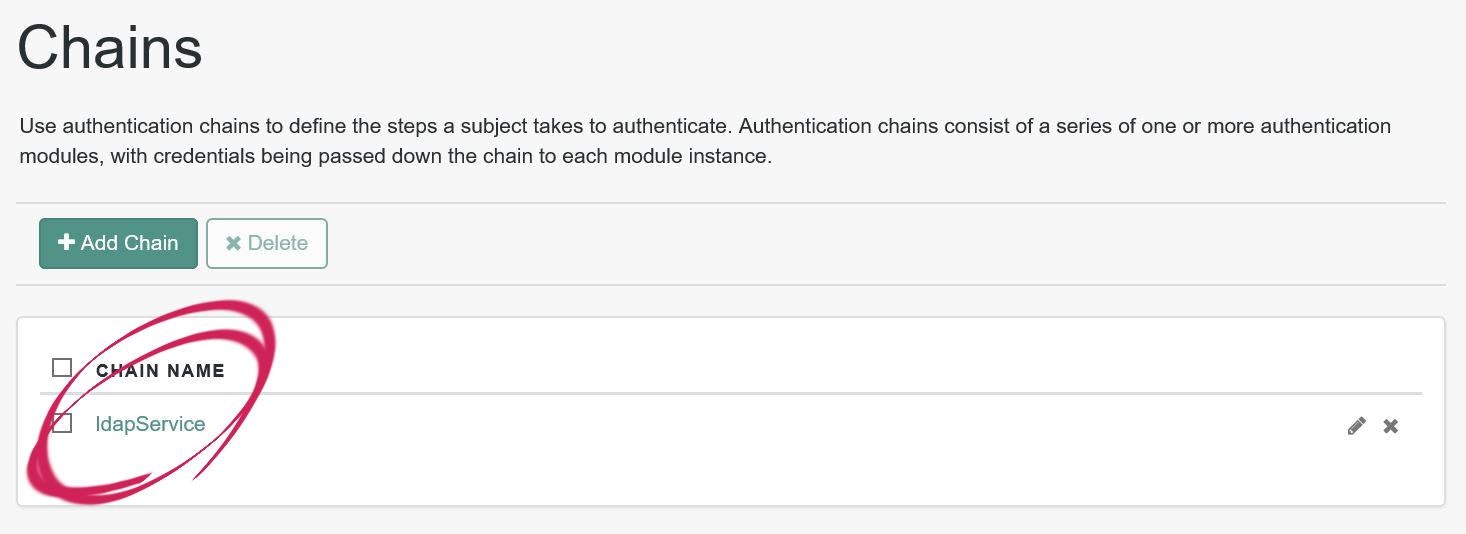Click the "Delete" text label
The width and height of the screenshot is (1466, 534).
point(278,243)
